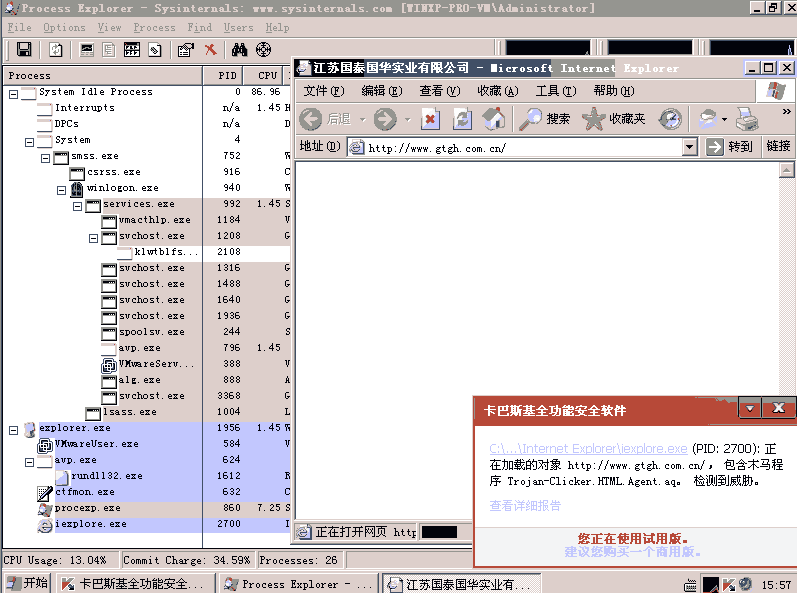797x593 pixels.
Task: Open the 收藏(A) menu in Internet Explorer
Action: [498, 91]
